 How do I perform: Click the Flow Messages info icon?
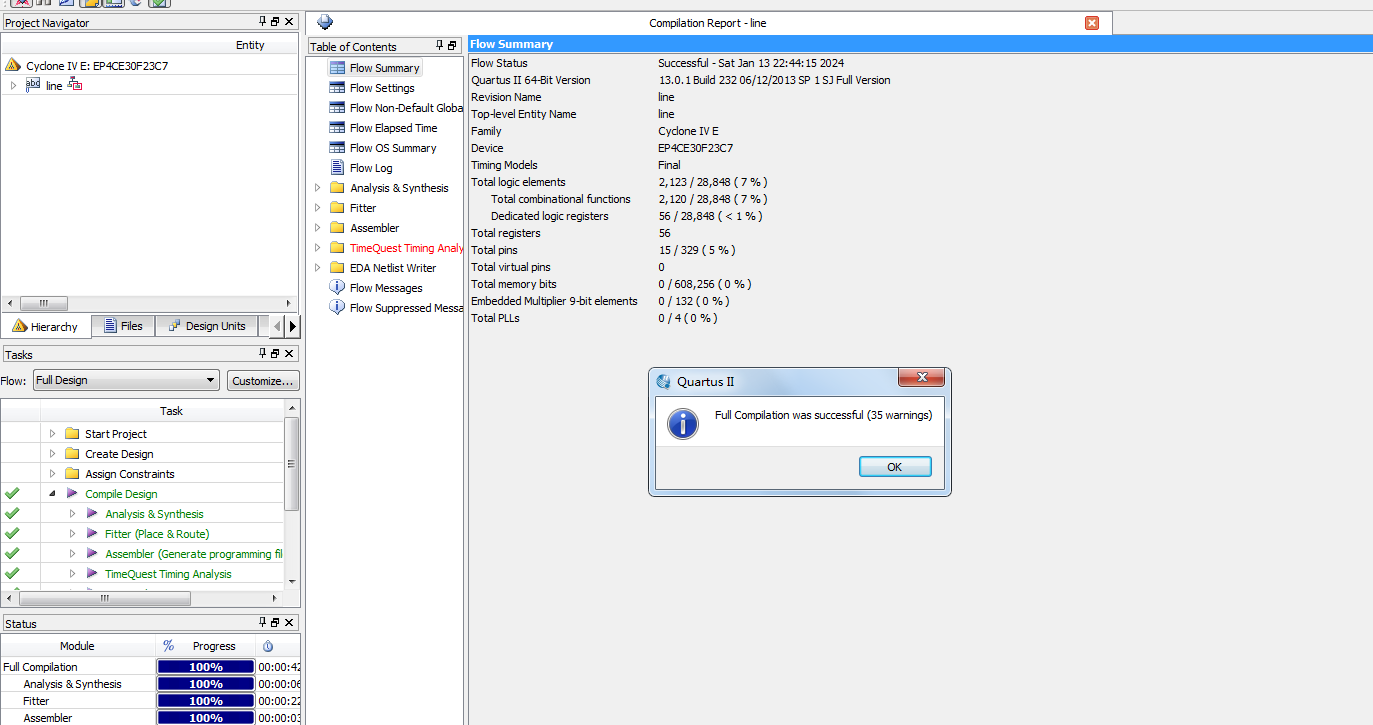(337, 288)
